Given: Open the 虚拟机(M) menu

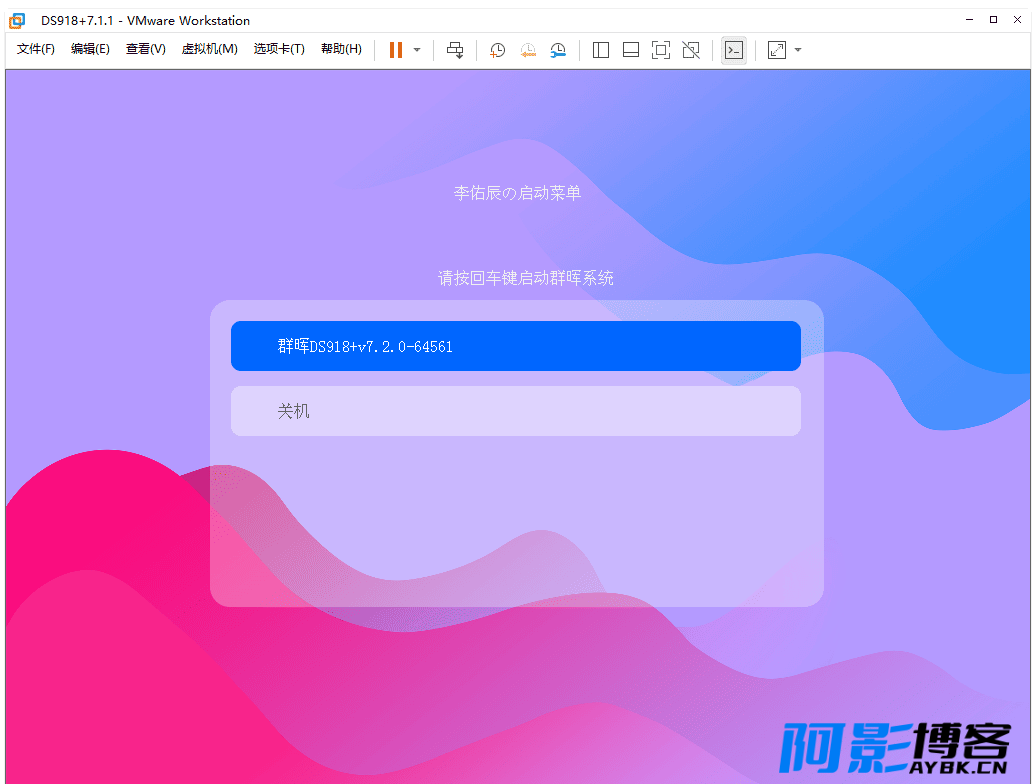Looking at the screenshot, I should click(x=209, y=49).
